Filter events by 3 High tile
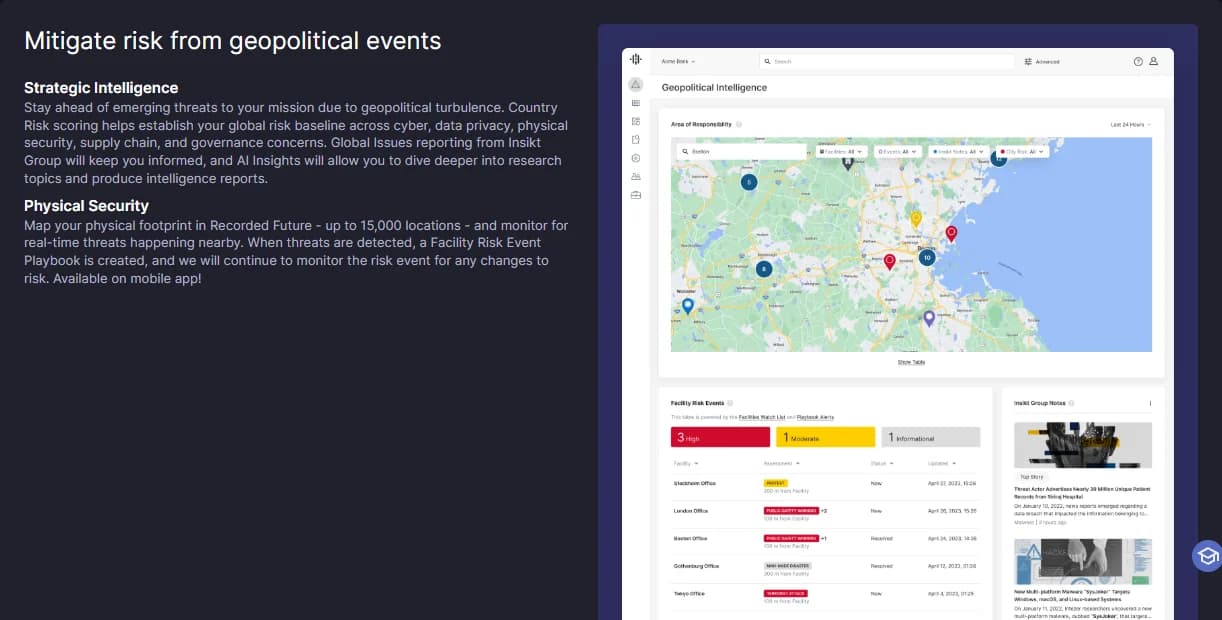This screenshot has width=1222, height=620. [720, 437]
